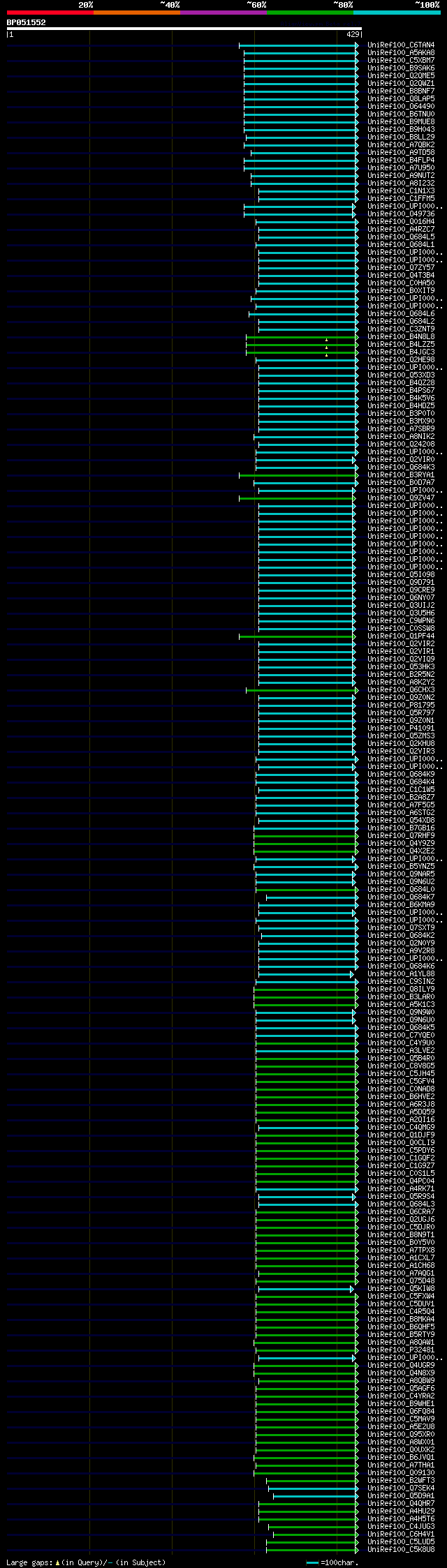Click the UniRef100_A9V2R8 label
447x1568 pixels.
coord(401,951)
